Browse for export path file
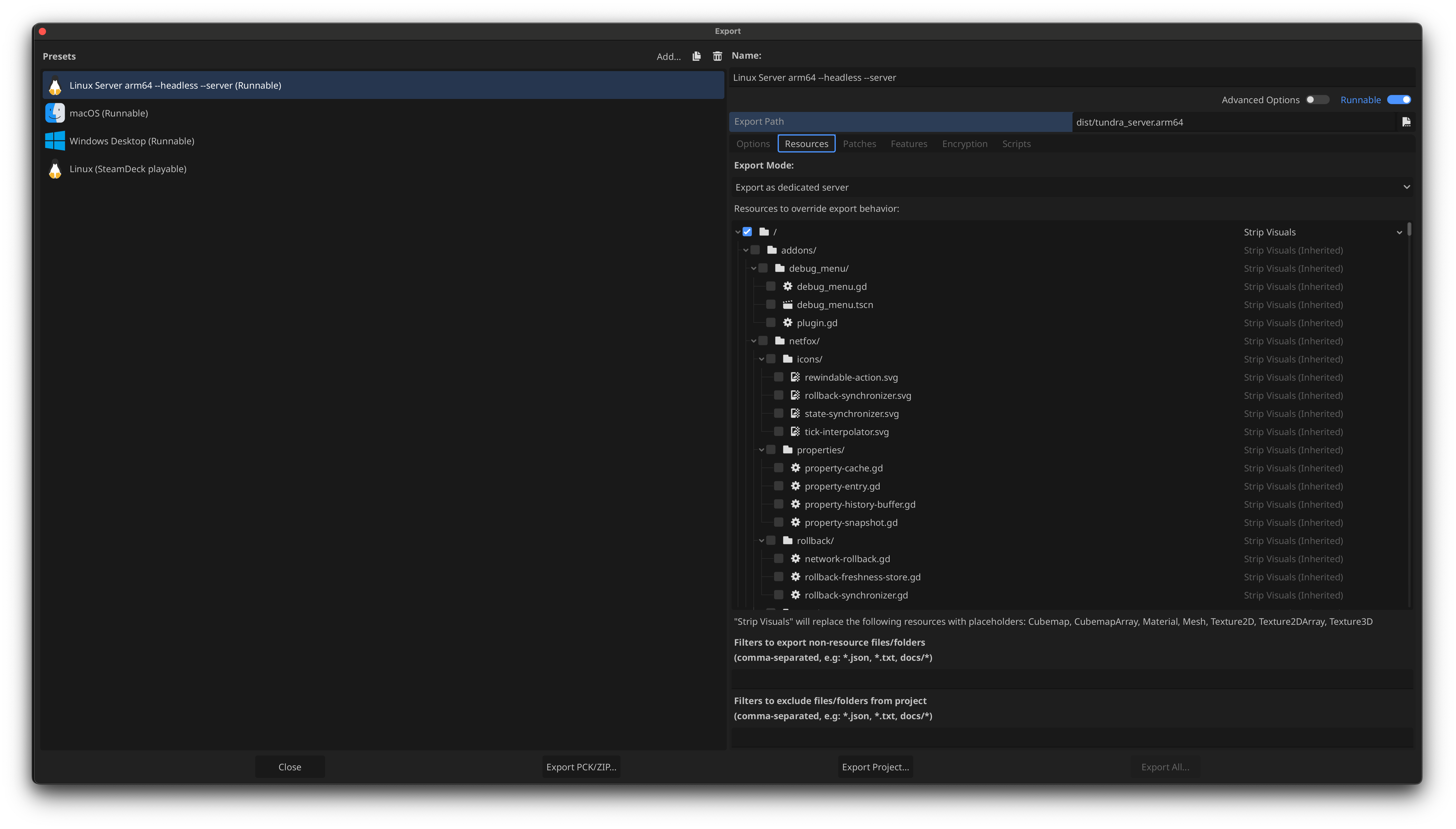1456x829 pixels. (1406, 122)
